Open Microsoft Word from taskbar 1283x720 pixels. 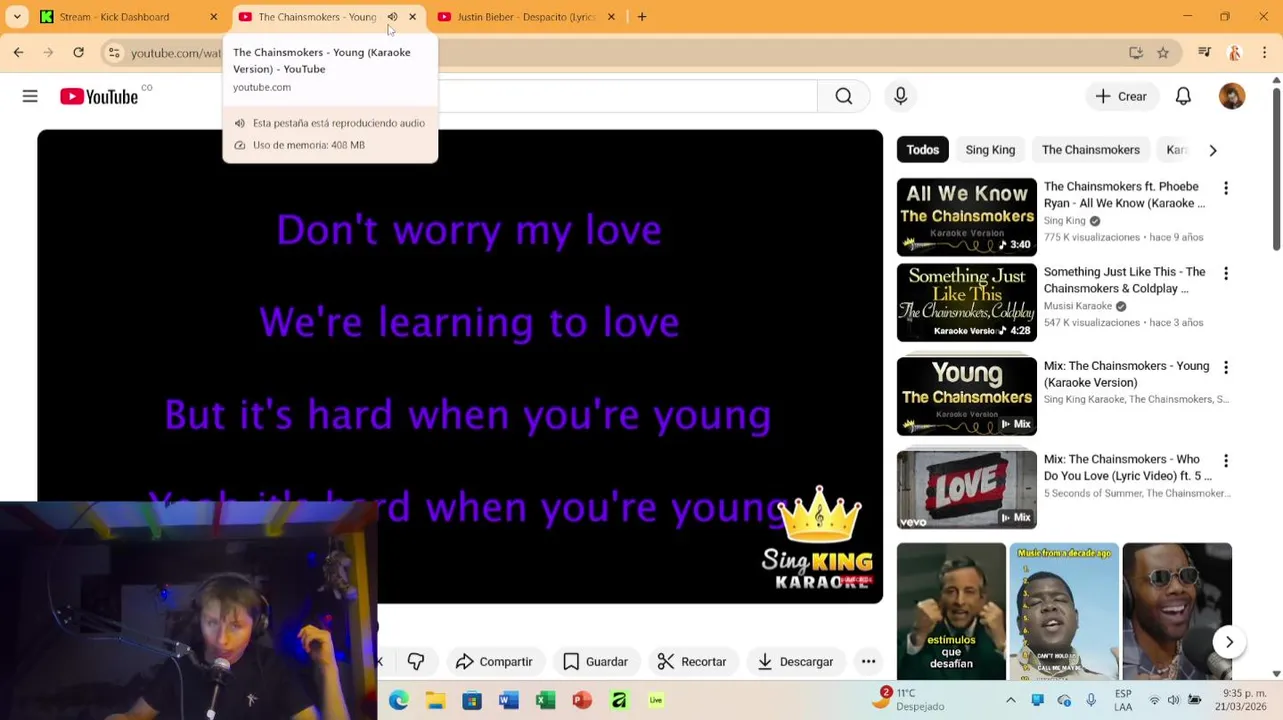coord(509,700)
